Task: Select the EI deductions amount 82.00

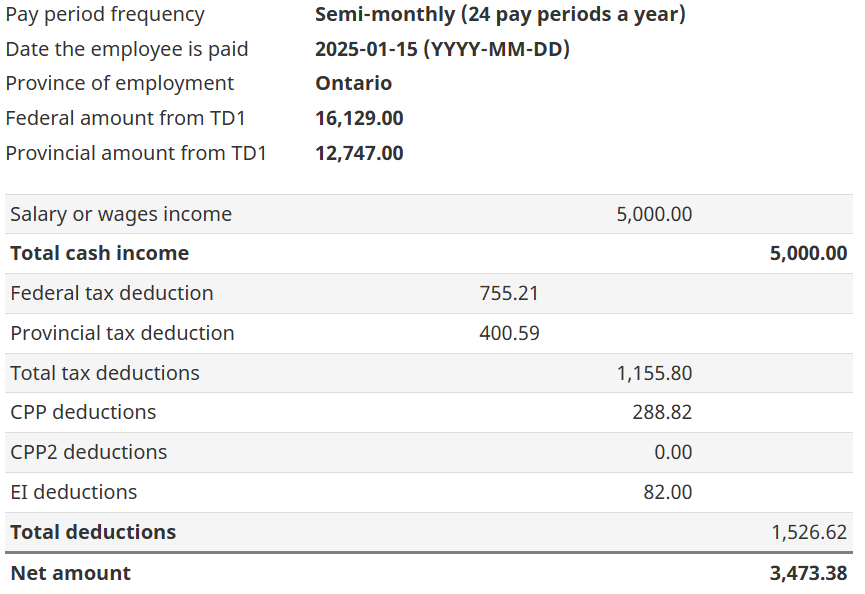Action: [667, 492]
